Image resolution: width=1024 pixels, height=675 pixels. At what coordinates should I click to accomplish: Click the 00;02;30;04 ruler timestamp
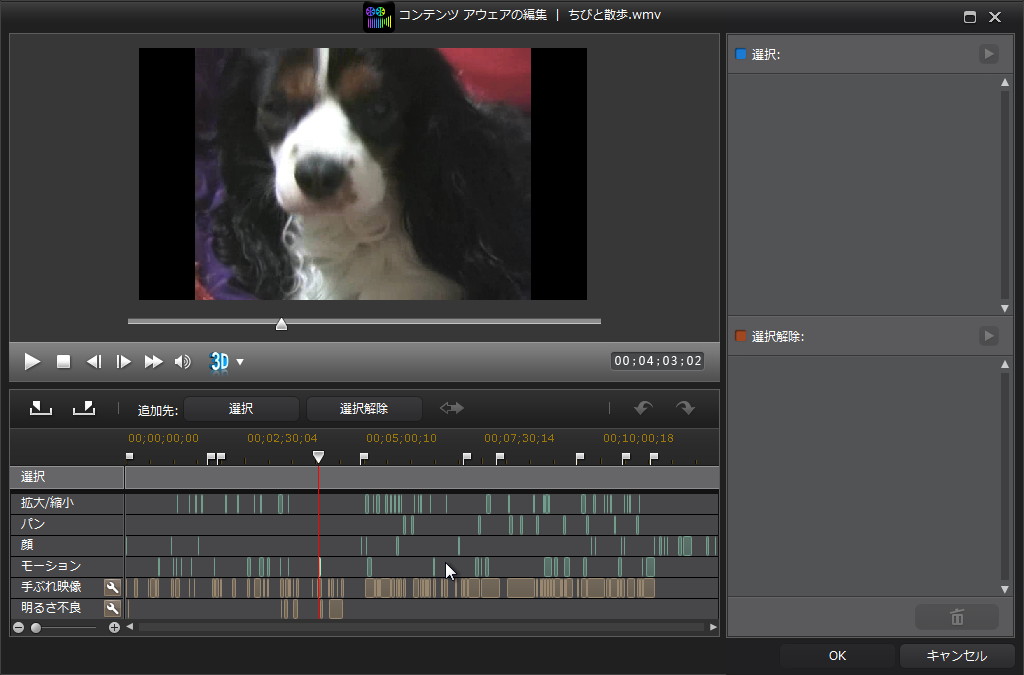click(x=282, y=438)
